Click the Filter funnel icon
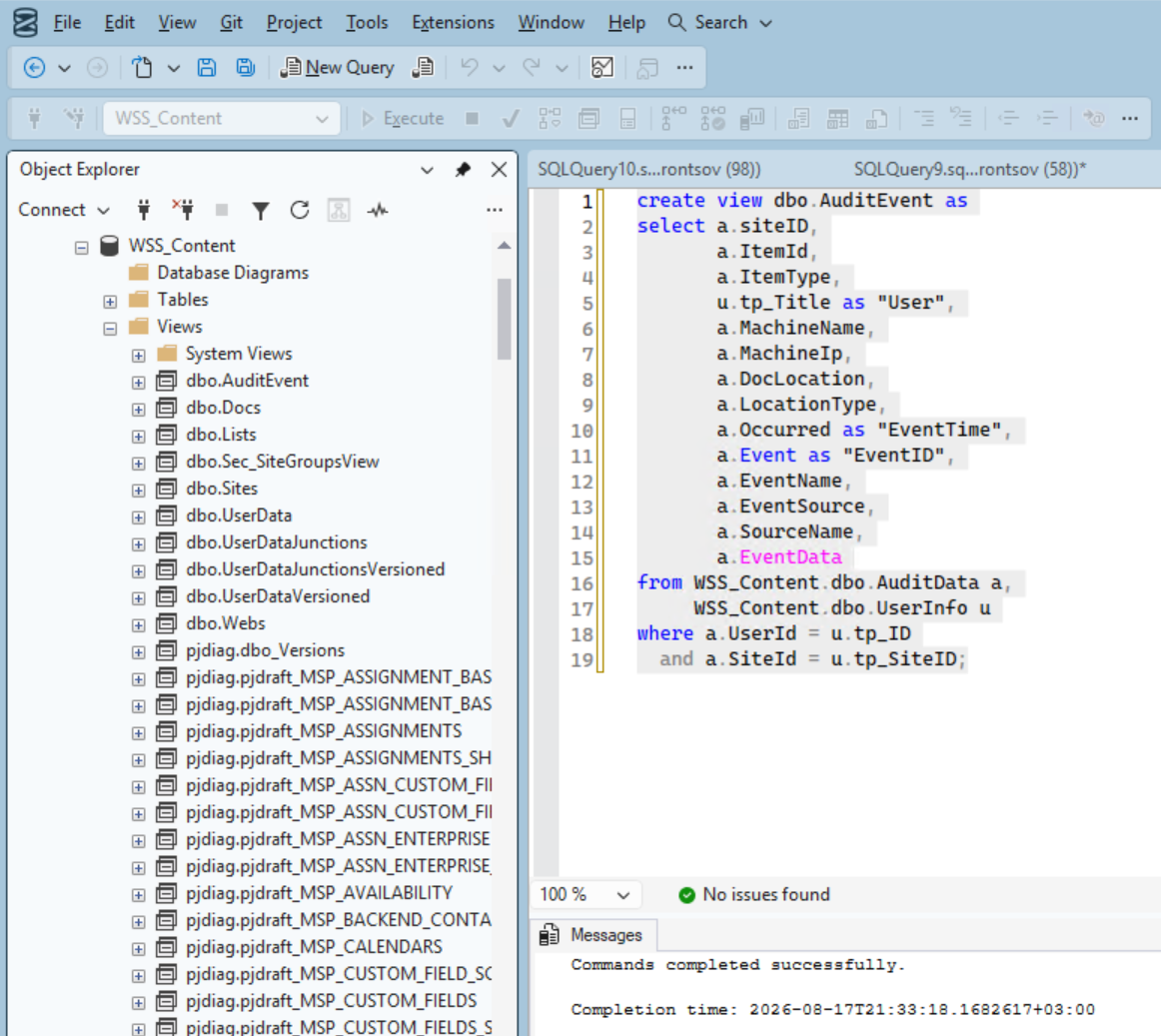 click(261, 211)
